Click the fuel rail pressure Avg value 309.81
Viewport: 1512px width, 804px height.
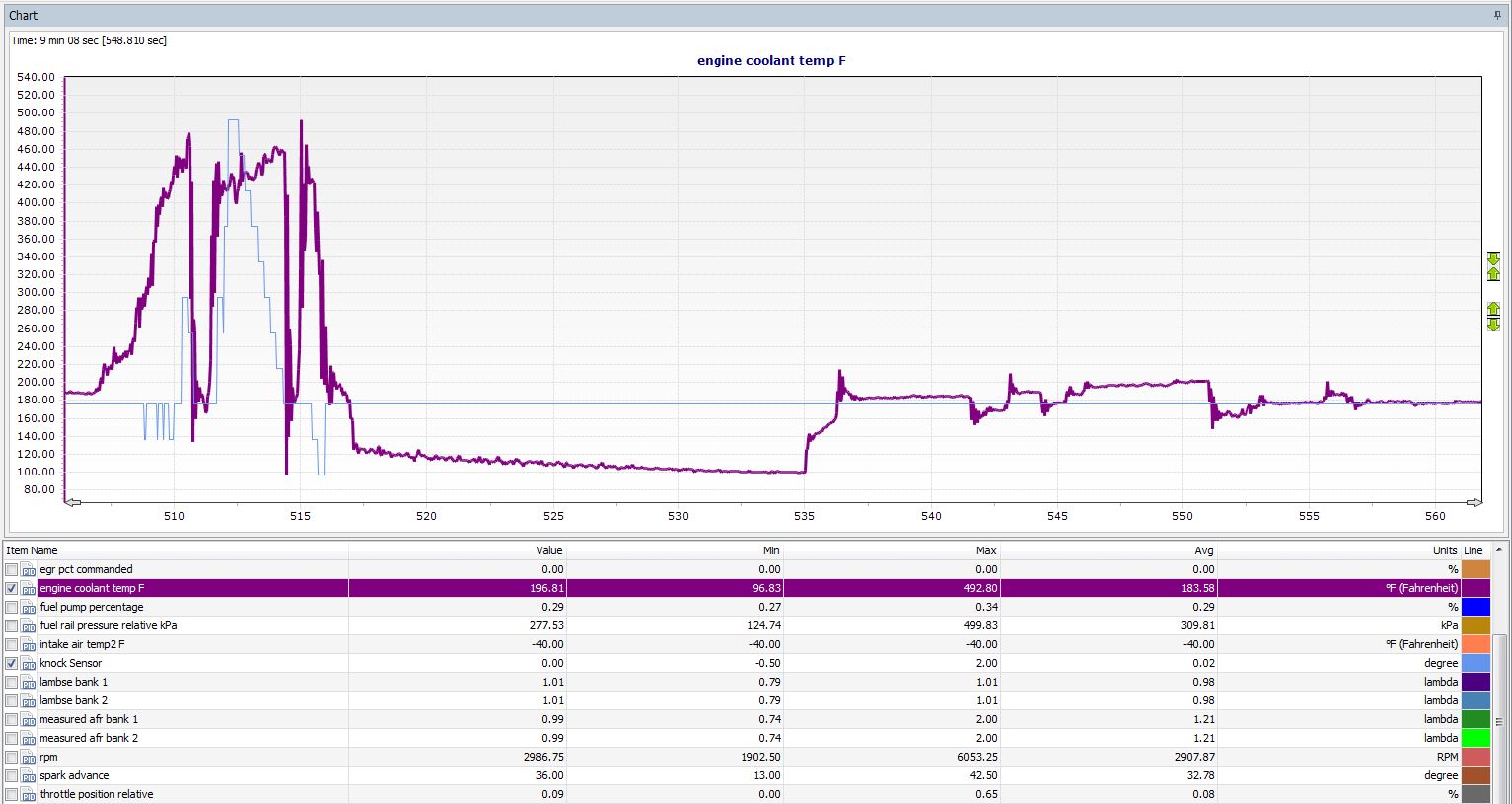(1196, 625)
